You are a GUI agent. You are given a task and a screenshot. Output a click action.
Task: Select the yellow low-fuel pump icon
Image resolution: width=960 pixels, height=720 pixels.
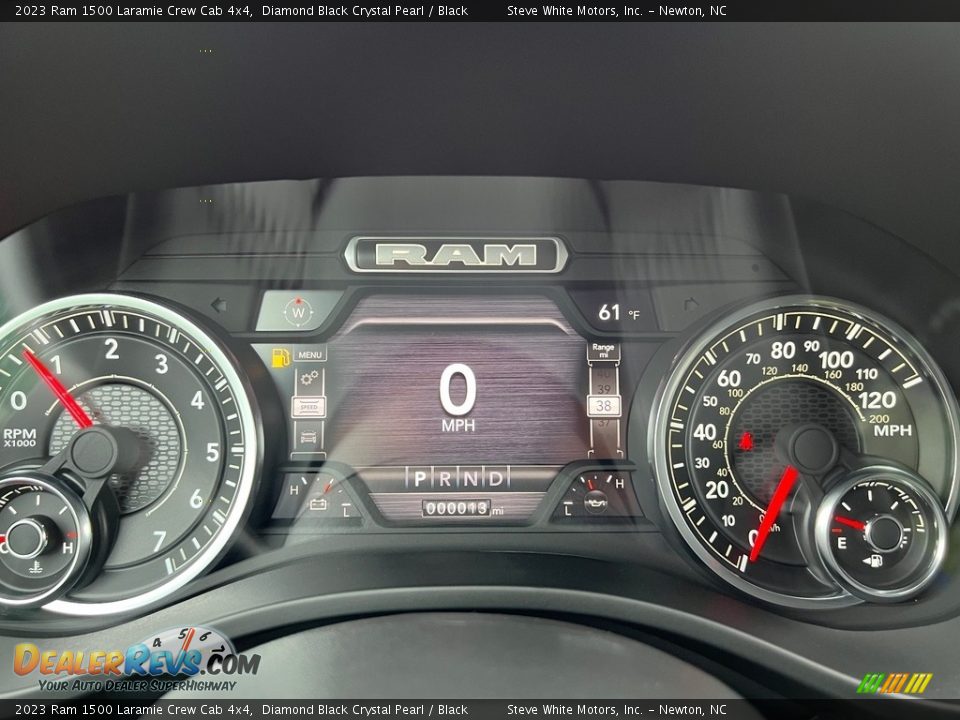pos(280,358)
